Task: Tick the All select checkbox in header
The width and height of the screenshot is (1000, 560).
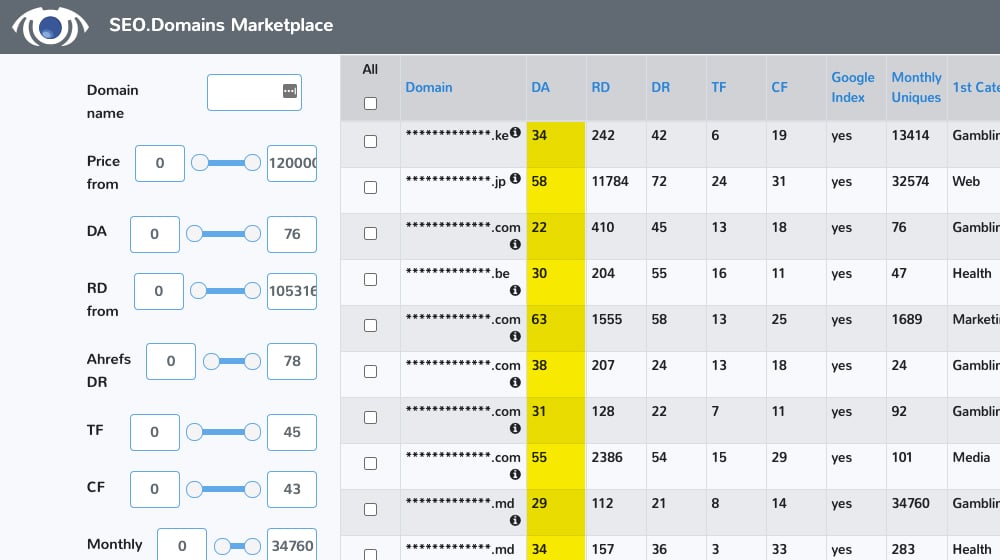Action: (370, 103)
